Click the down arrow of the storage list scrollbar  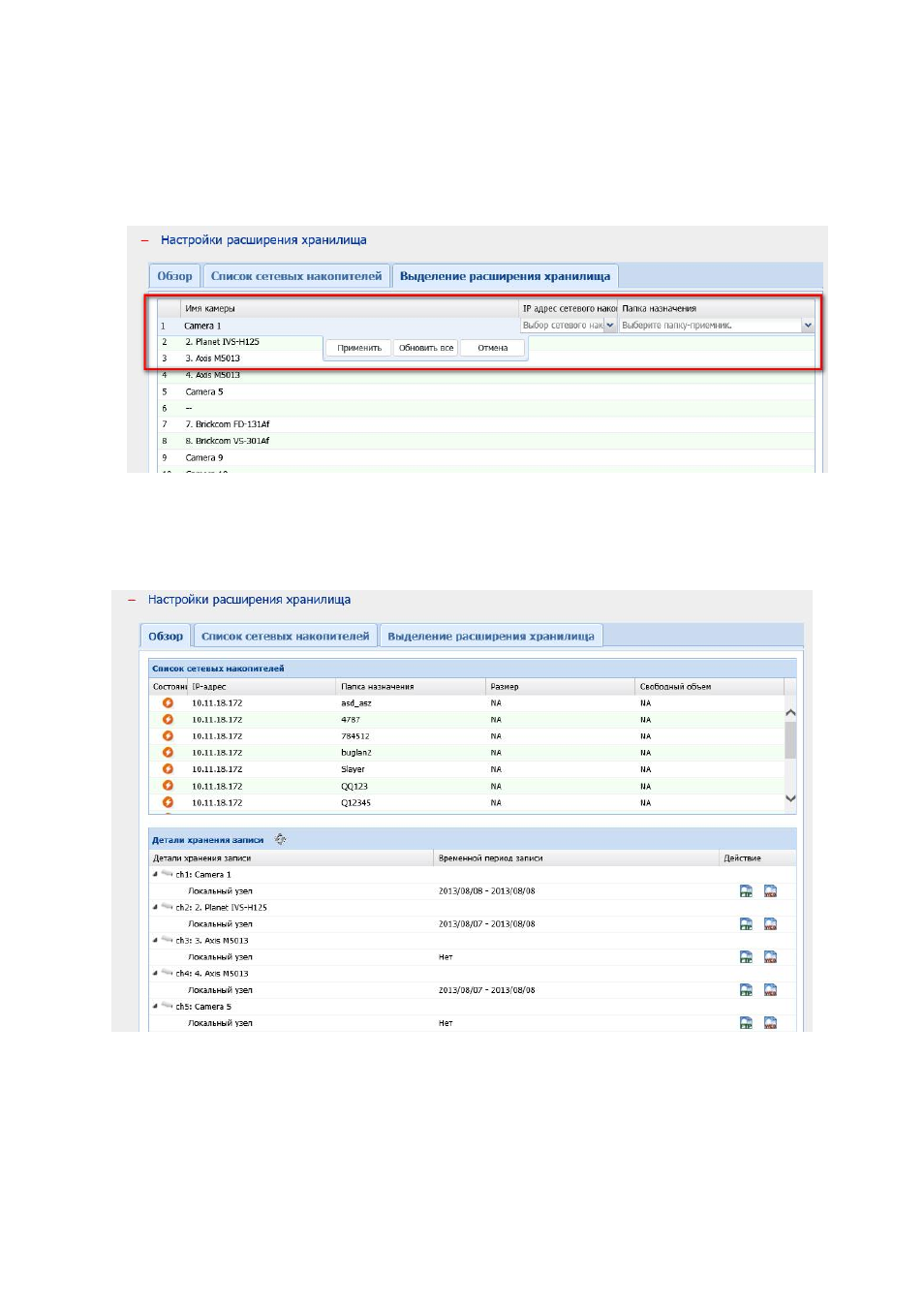click(790, 798)
